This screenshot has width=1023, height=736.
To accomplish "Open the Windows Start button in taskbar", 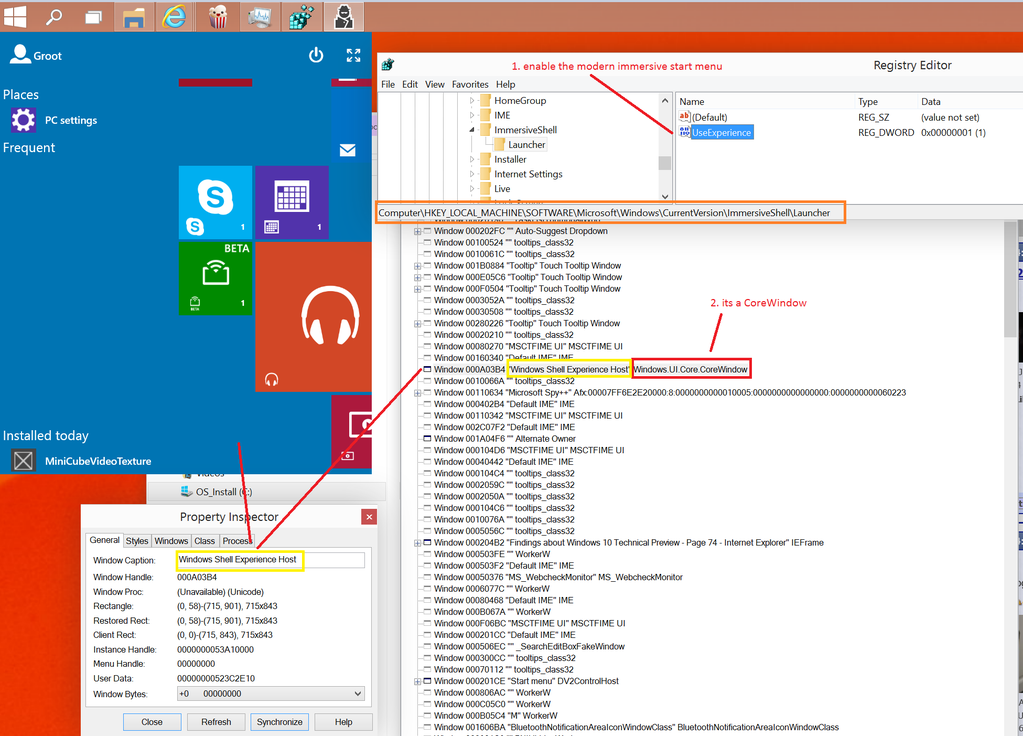I will [x=14, y=16].
